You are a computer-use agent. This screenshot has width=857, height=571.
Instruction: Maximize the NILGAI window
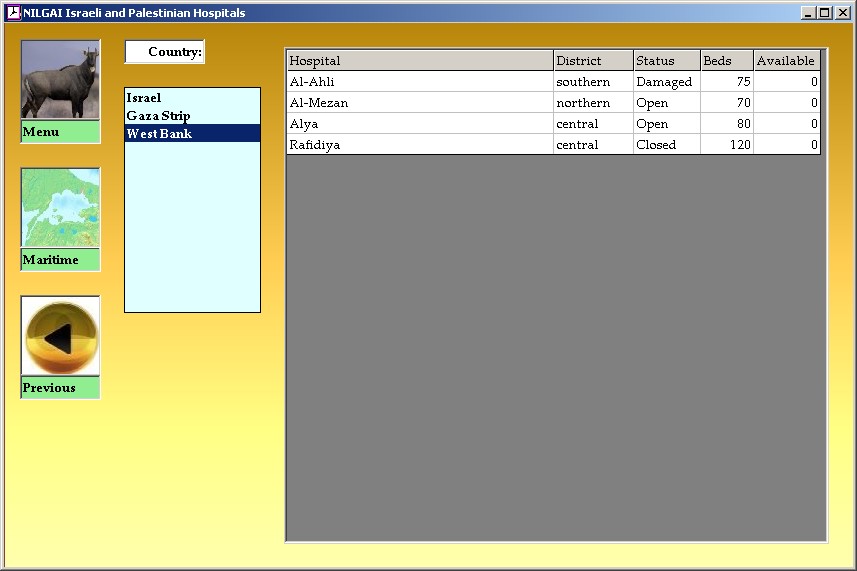point(824,13)
